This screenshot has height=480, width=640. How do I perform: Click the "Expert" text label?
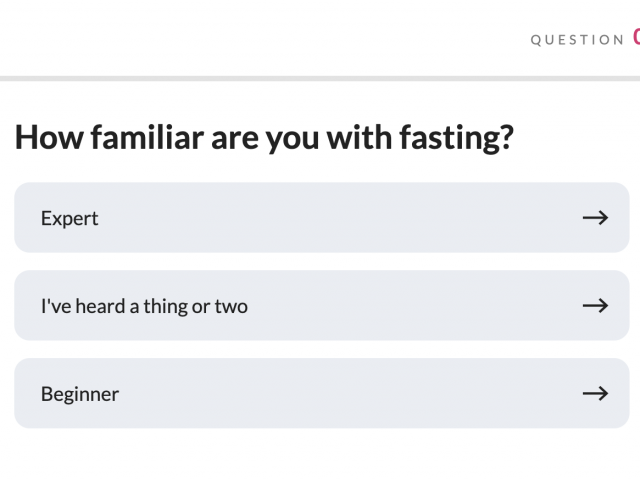(x=69, y=218)
